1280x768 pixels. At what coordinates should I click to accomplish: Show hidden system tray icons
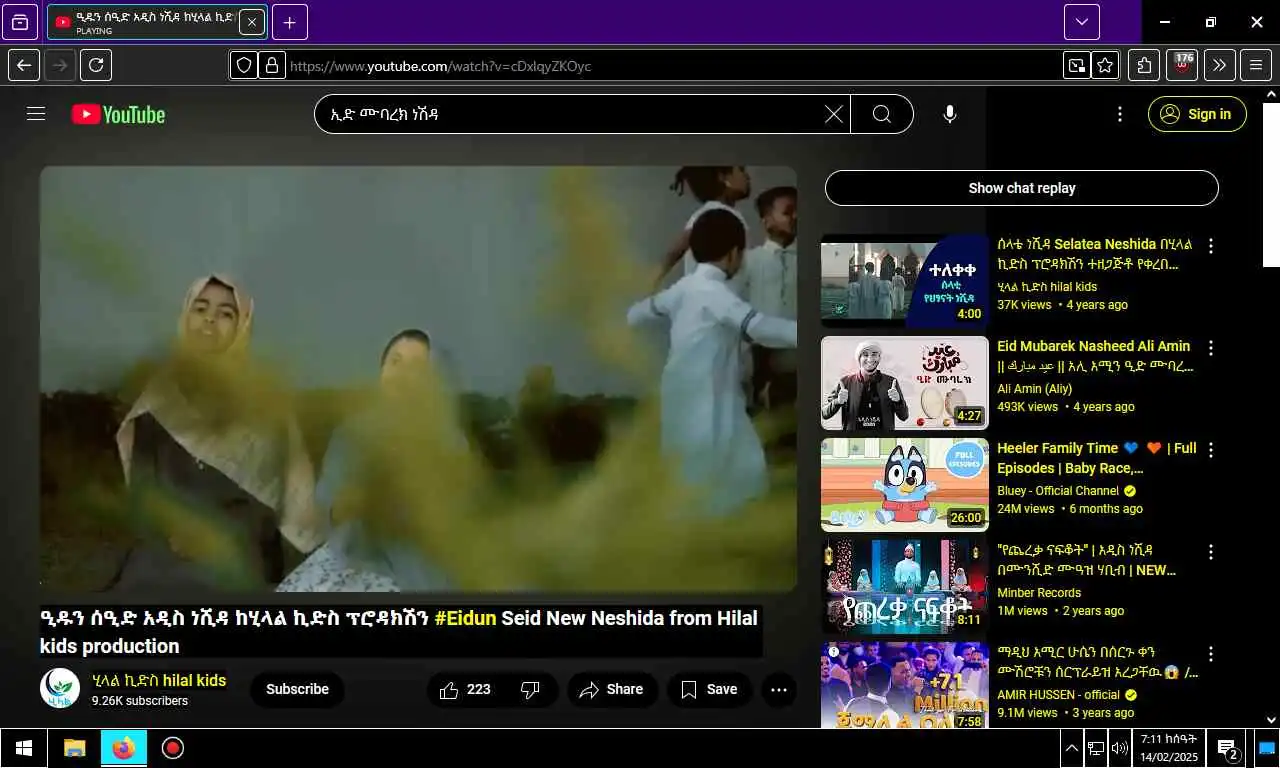pos(1071,748)
